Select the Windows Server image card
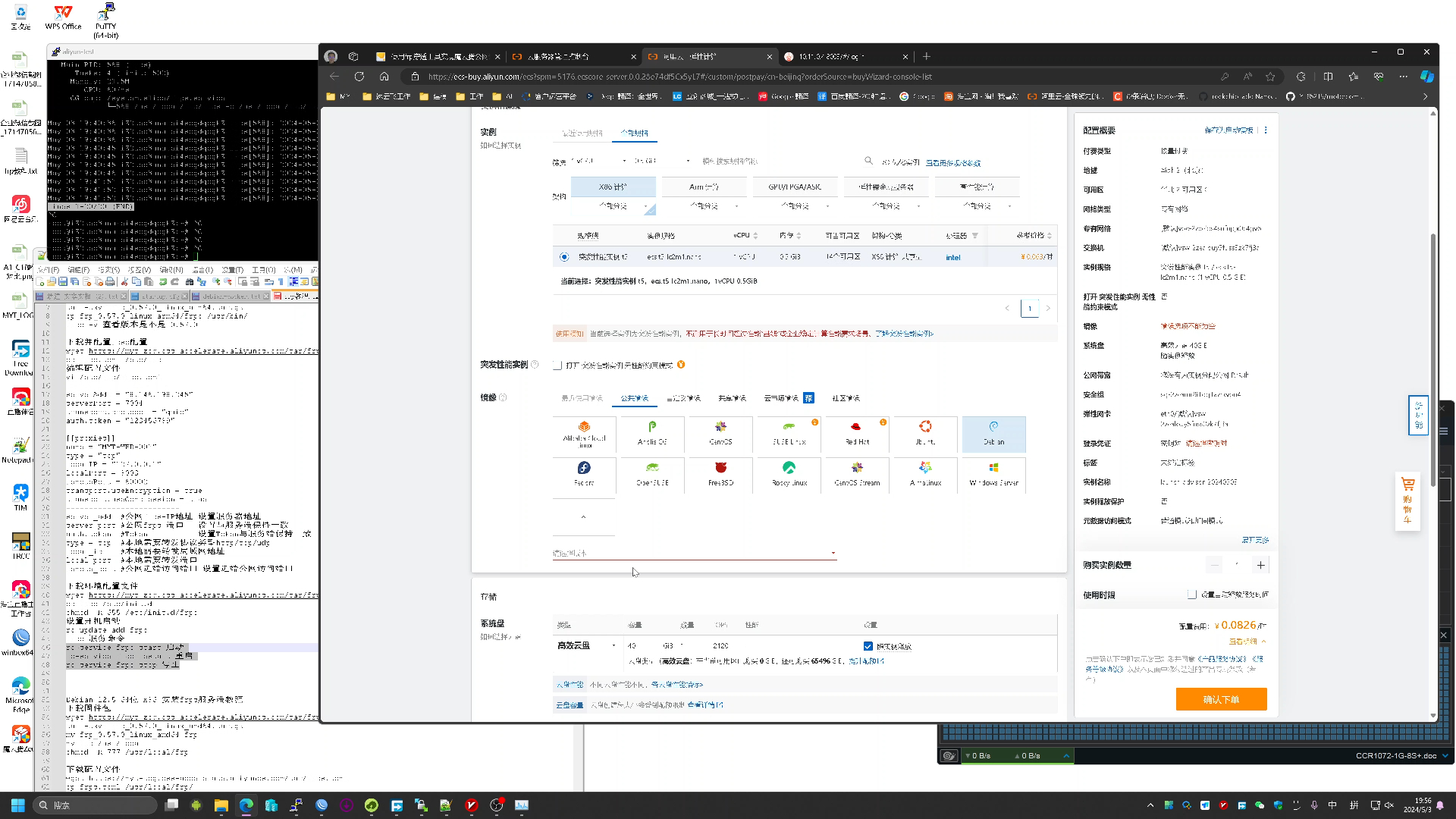 pyautogui.click(x=993, y=475)
